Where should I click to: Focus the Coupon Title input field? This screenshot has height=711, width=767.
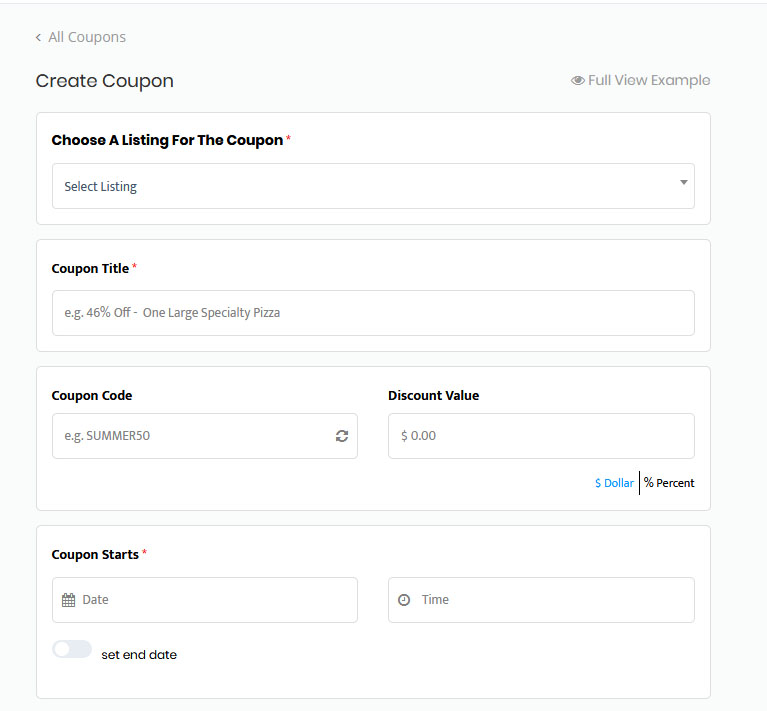point(373,313)
